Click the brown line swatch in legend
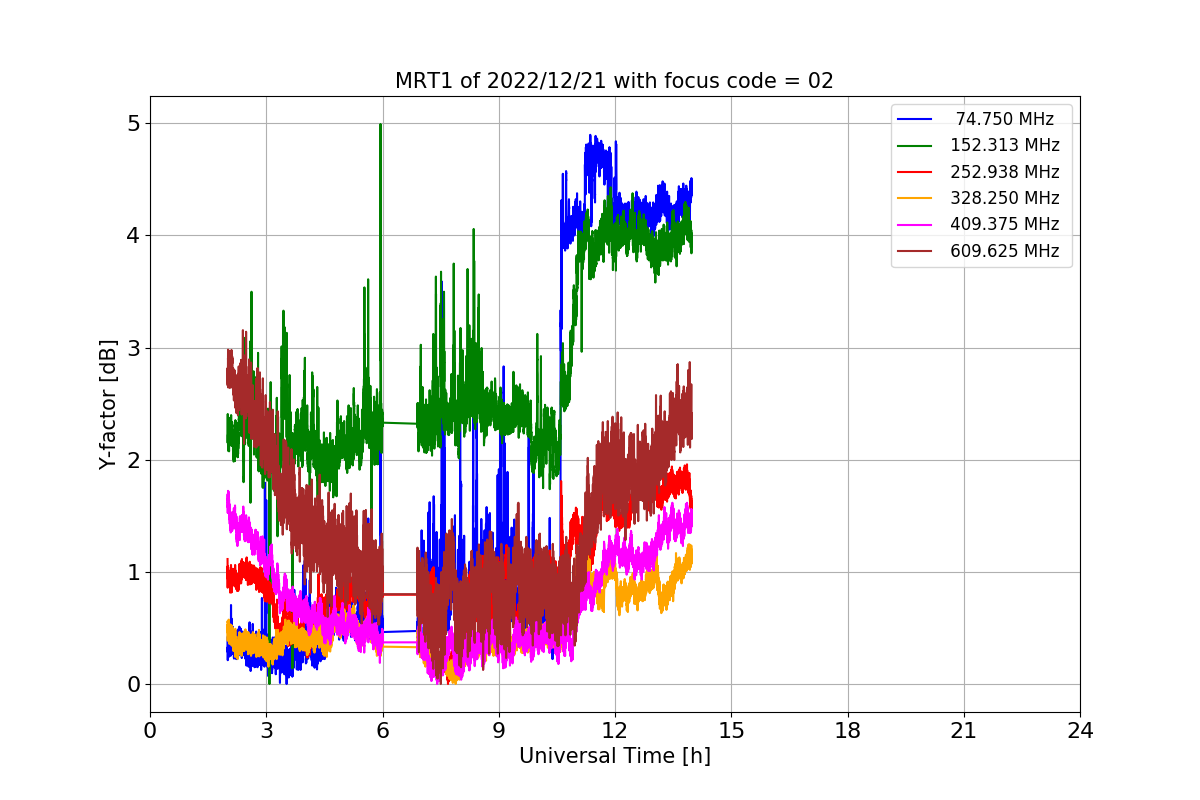The height and width of the screenshot is (800, 1200). coord(915,251)
